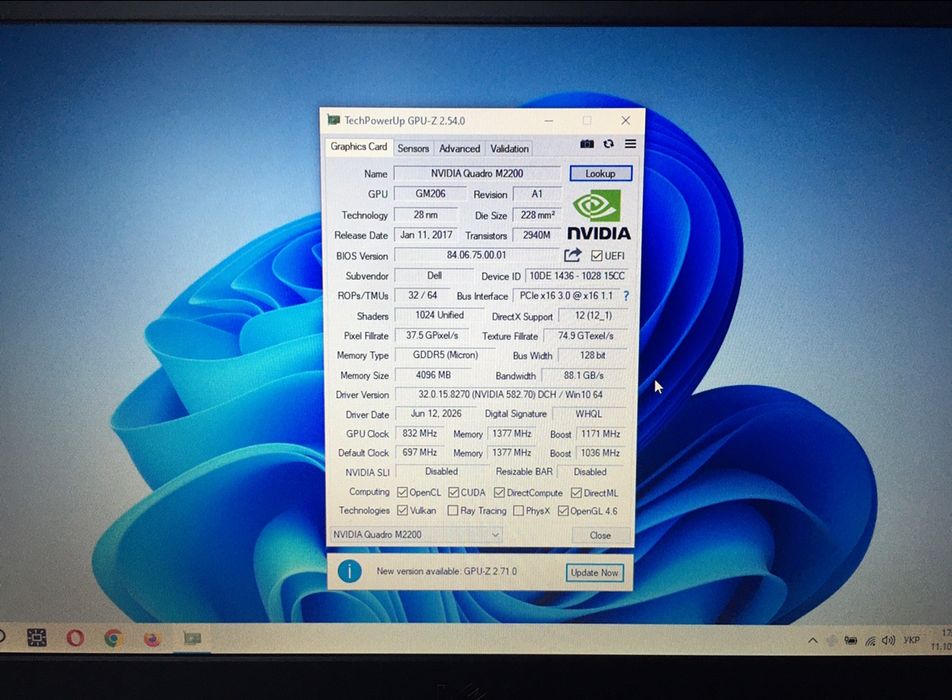The width and height of the screenshot is (952, 700).
Task: Capture GPU-Z screenshot with camera icon
Action: [586, 144]
